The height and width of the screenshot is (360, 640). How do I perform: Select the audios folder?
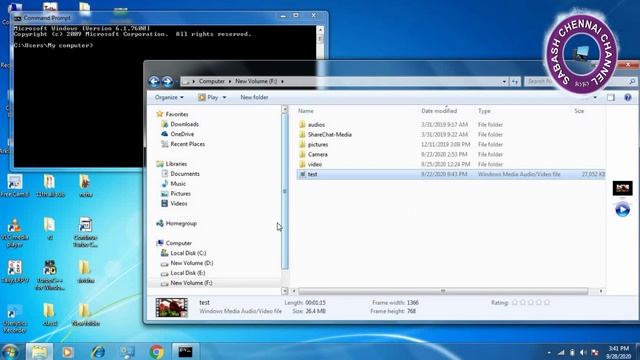(316, 124)
